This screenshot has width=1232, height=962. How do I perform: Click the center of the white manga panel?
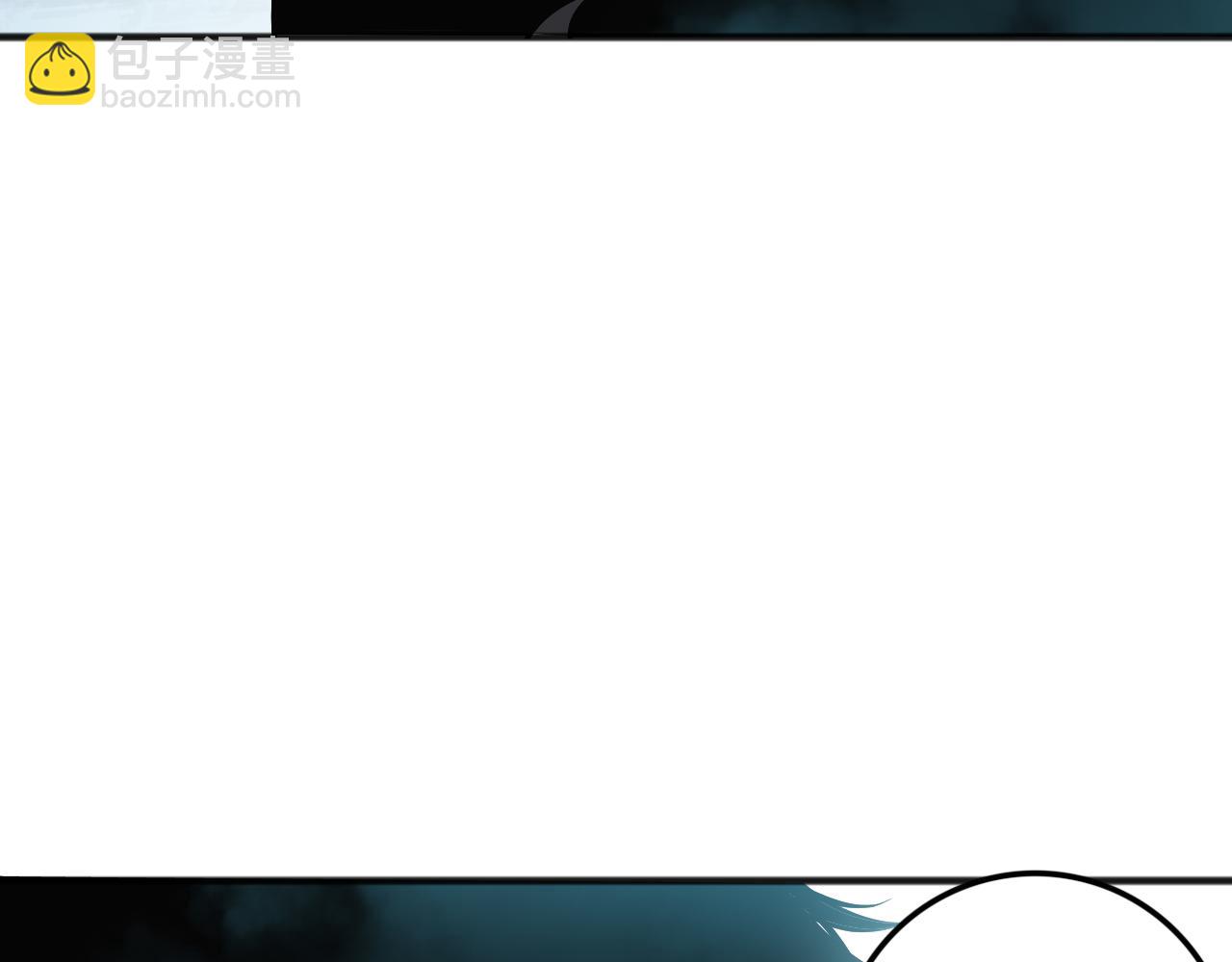coord(616,457)
